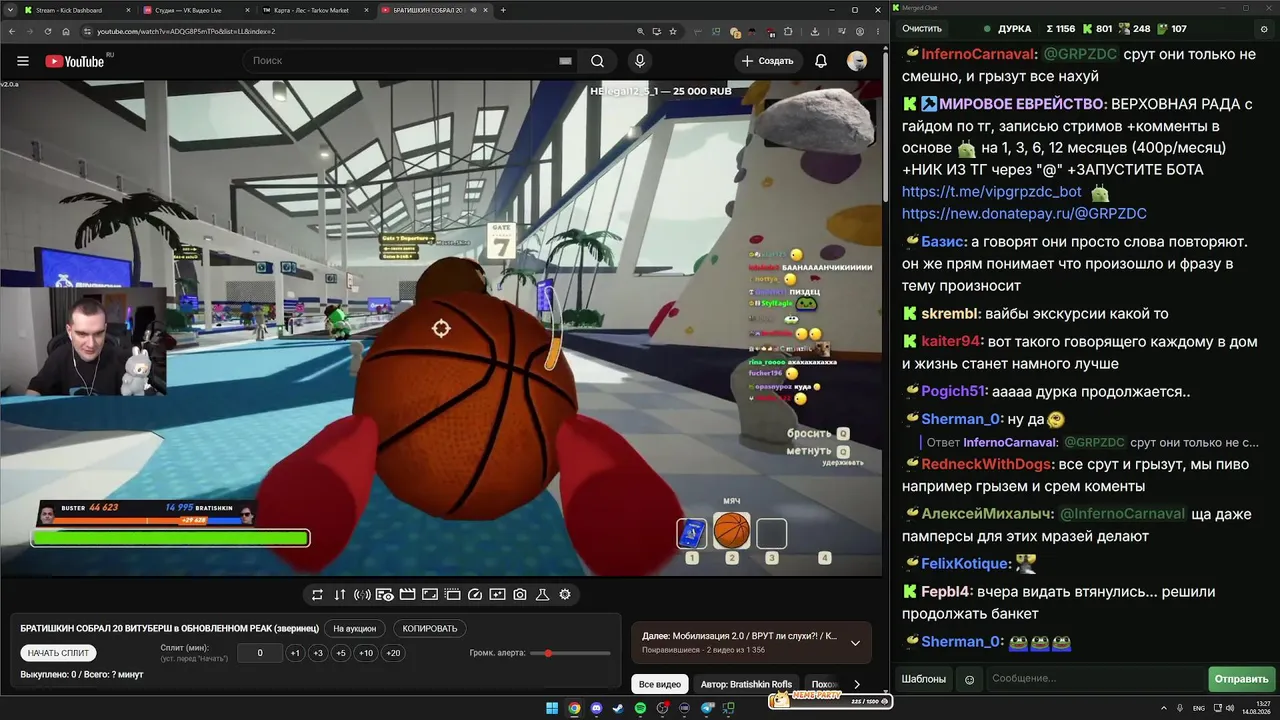Open the t.me/vipgrpzdc_bot link in chat
The width and height of the screenshot is (1280, 720).
pos(992,191)
